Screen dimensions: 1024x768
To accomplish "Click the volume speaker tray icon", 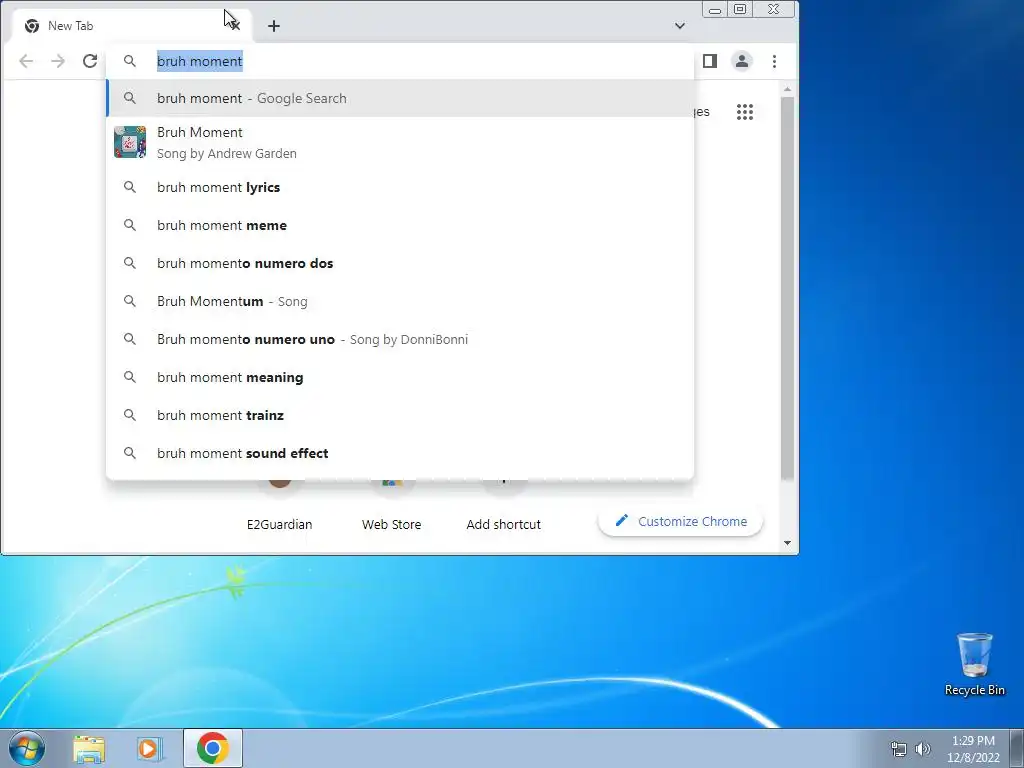I will pos(923,749).
